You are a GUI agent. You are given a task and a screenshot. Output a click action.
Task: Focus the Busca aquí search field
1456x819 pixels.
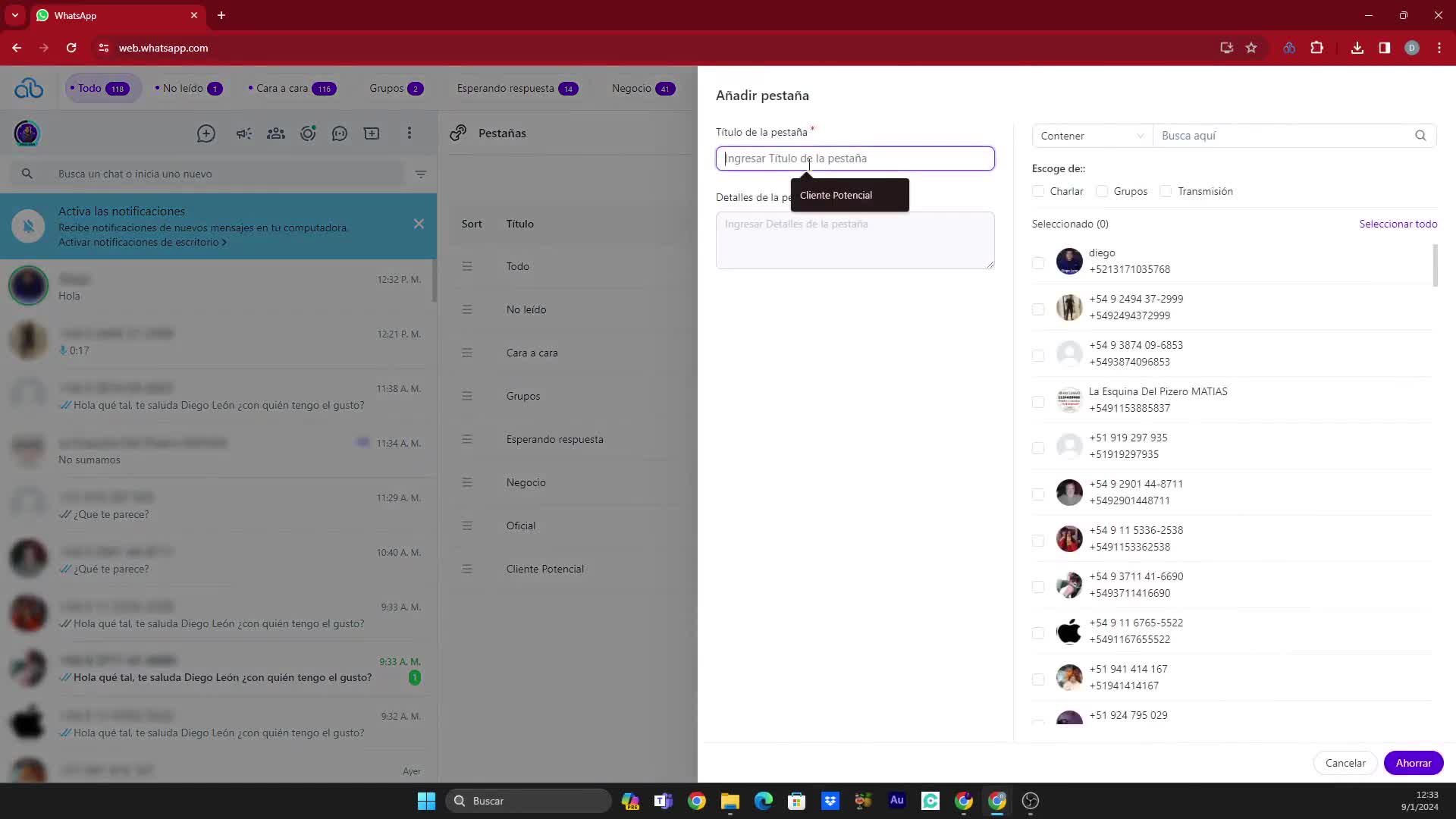1282,136
